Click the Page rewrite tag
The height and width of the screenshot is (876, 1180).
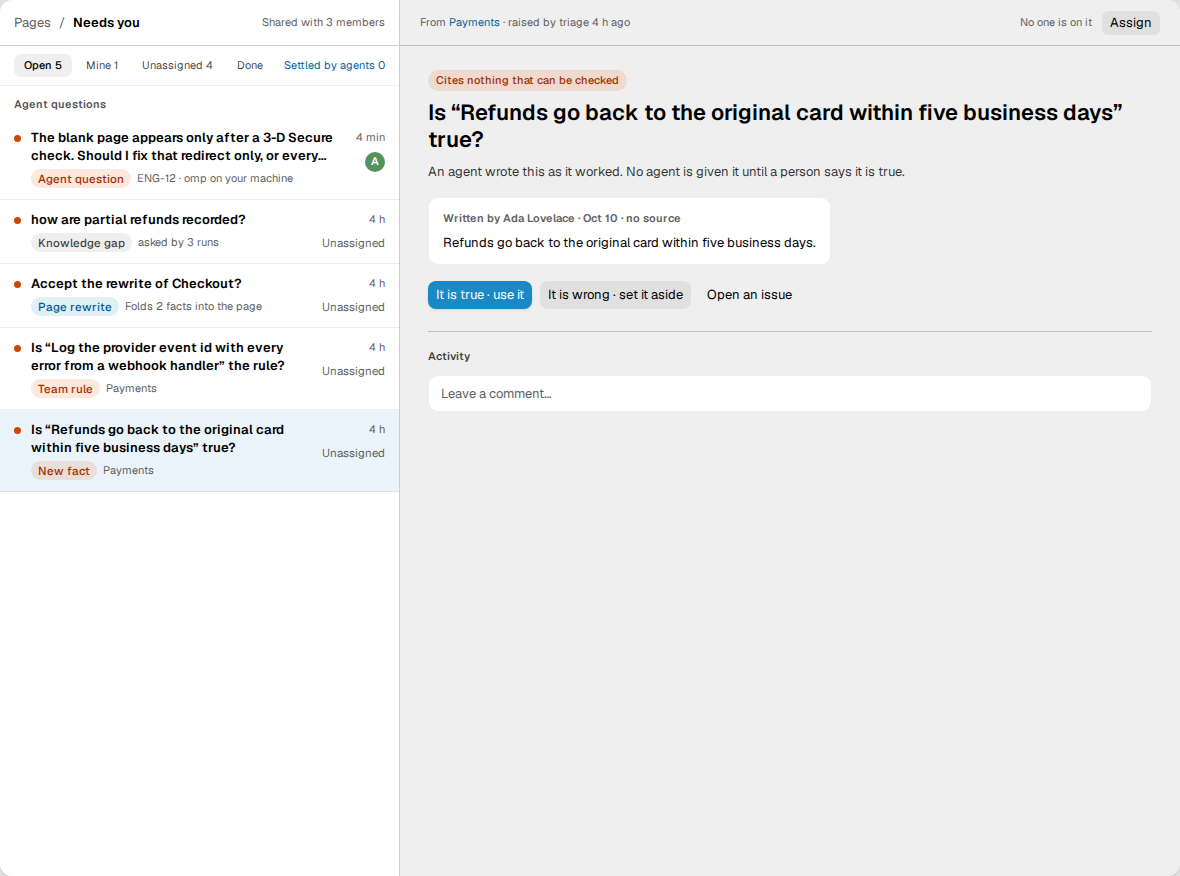pos(75,306)
